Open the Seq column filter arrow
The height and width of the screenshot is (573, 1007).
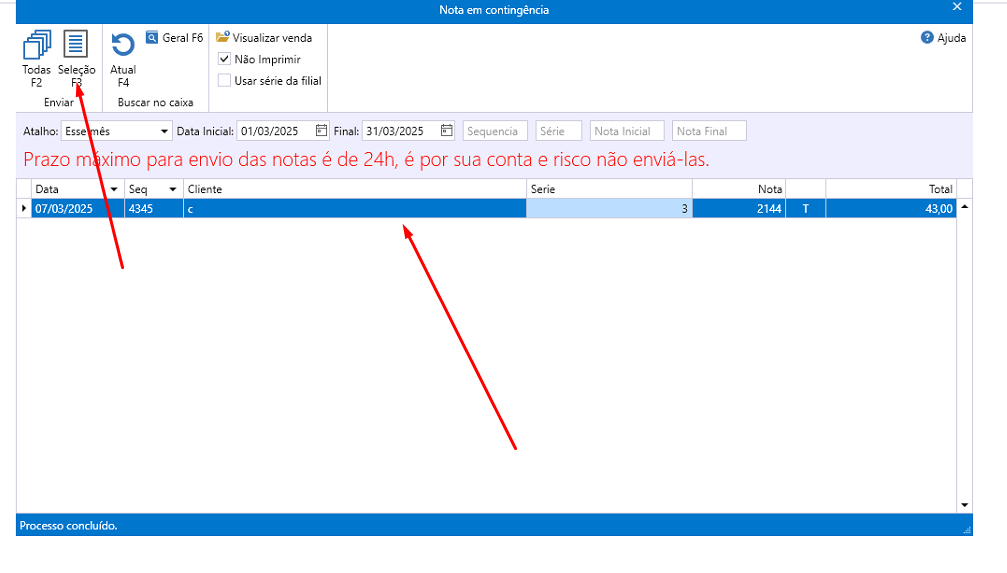(x=172, y=189)
